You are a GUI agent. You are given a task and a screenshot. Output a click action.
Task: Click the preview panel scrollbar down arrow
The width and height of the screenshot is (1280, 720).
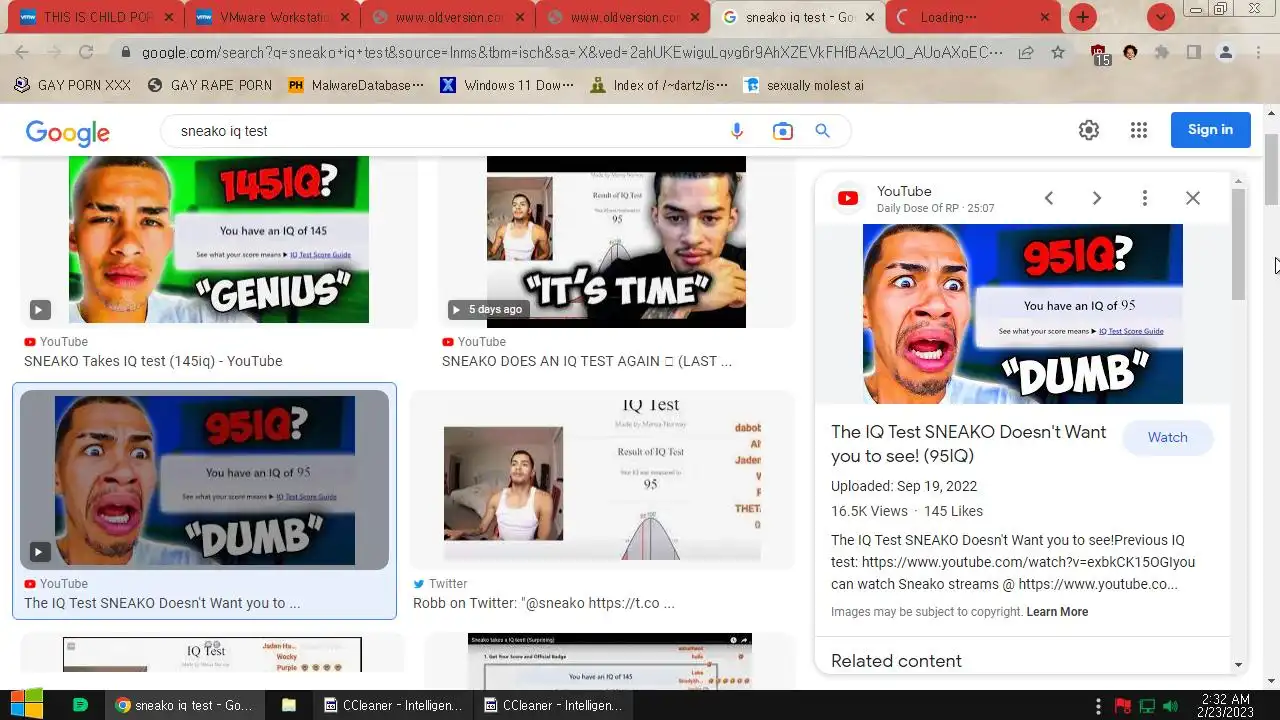[1238, 665]
